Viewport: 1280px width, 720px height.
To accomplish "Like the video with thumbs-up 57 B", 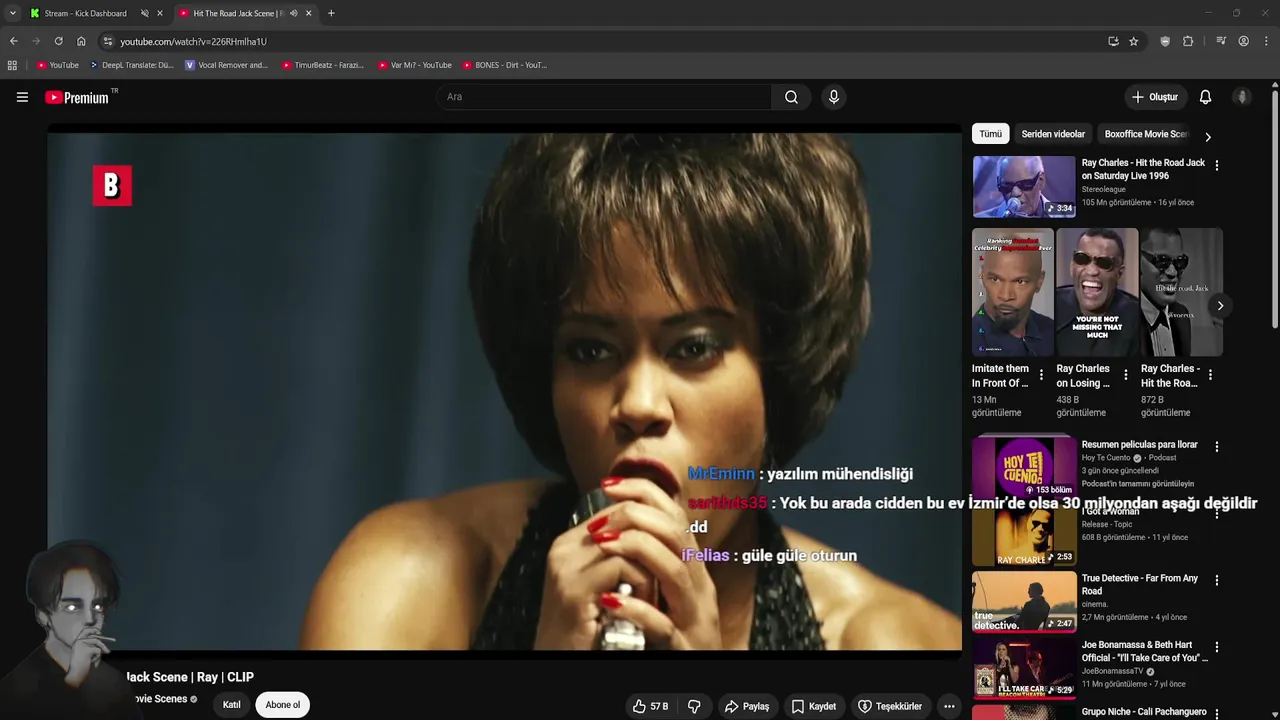I will 650,706.
